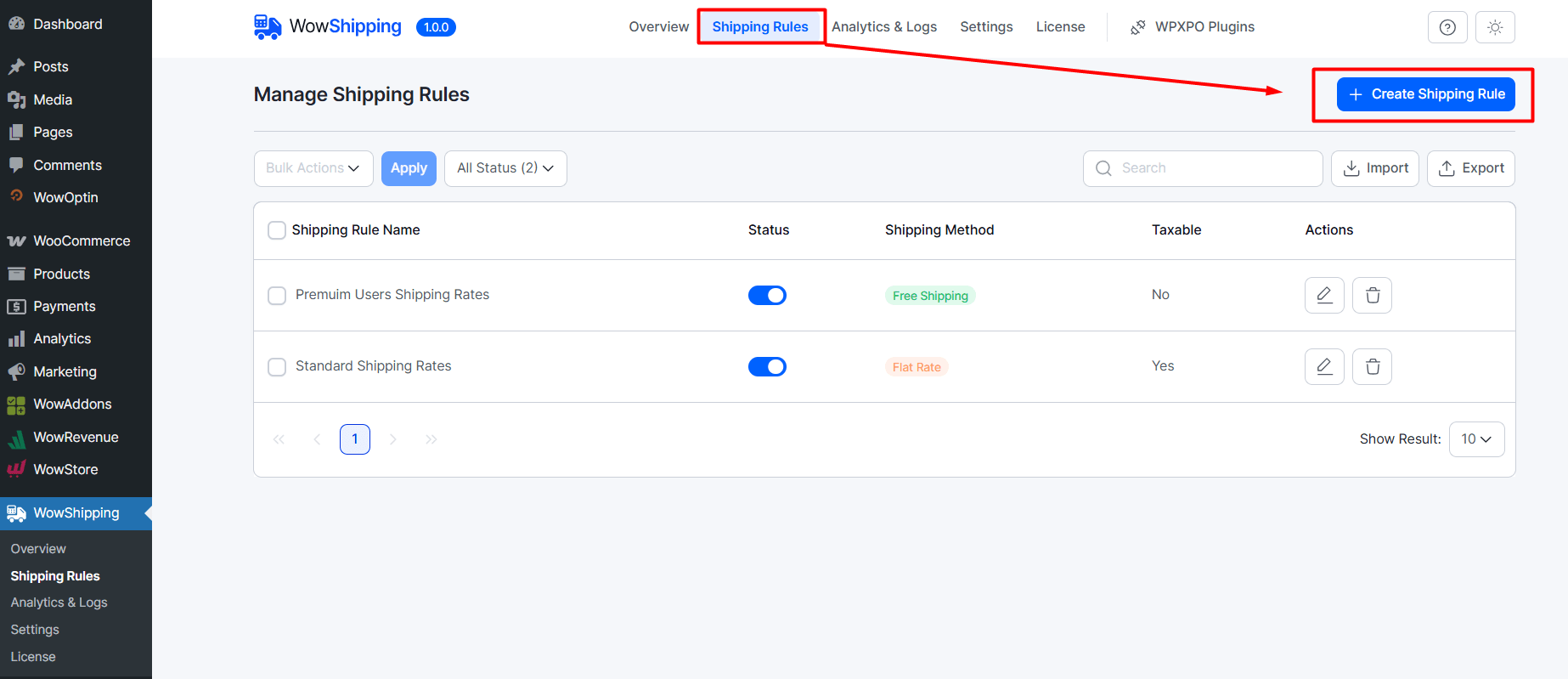Screen dimensions: 1568x679
Task: Click the WowOptin sidebar icon
Action: (x=16, y=196)
